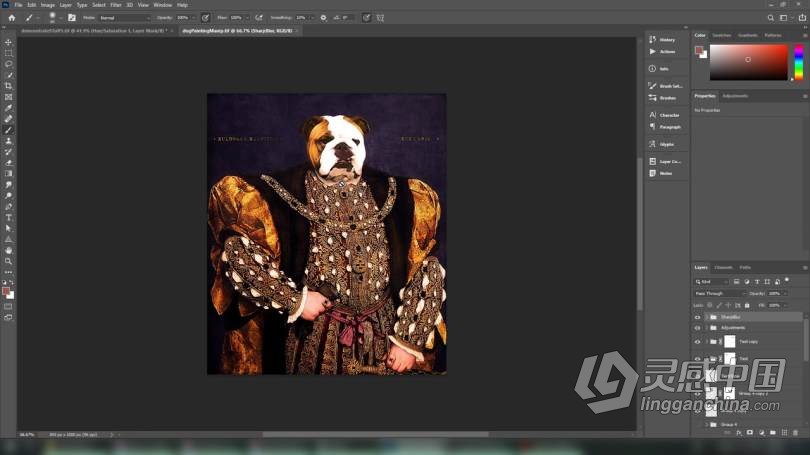
Task: Add layer style with fx icon
Action: coord(739,433)
